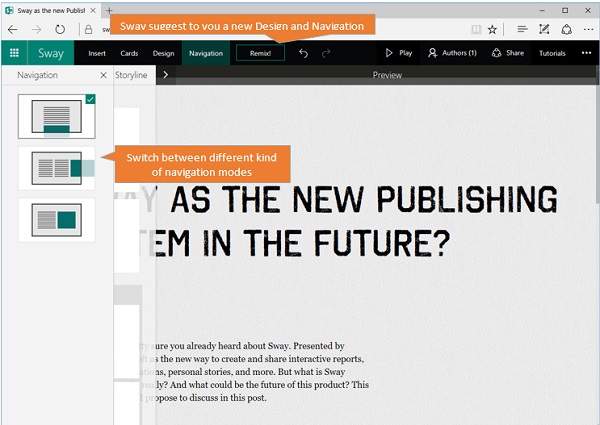Viewport: 600px width, 425px height.
Task: Share this Sway
Action: (x=508, y=53)
